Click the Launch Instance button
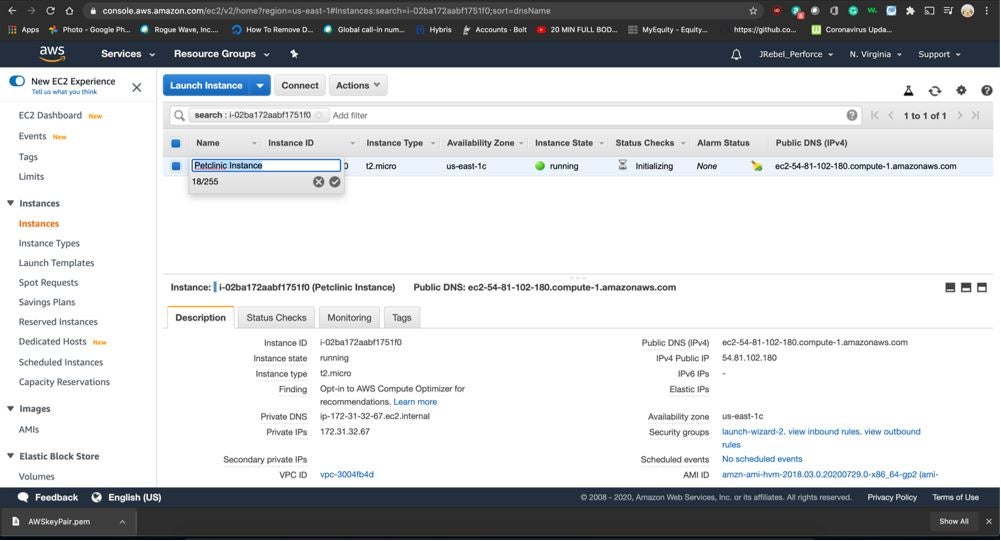 (x=206, y=86)
